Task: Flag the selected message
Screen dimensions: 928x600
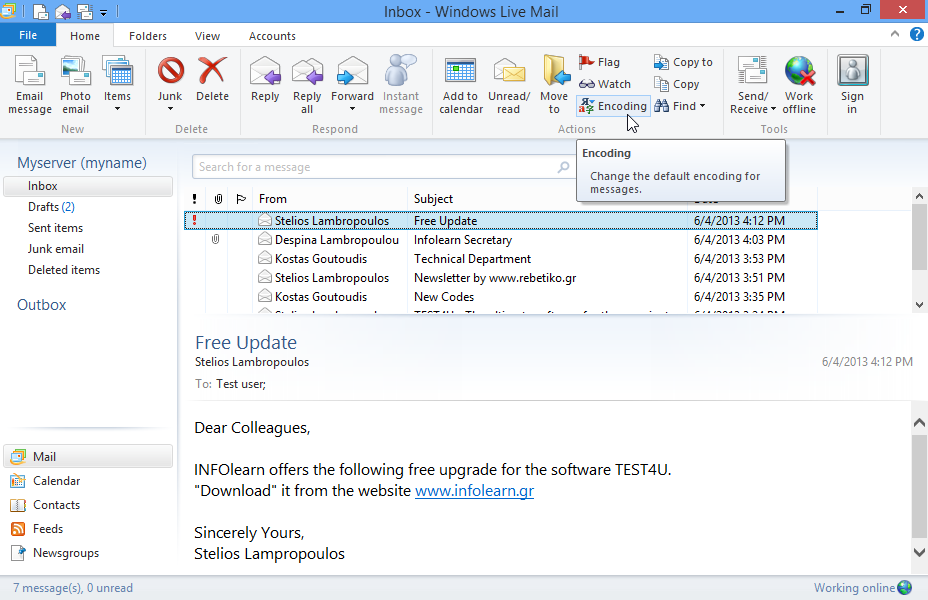Action: tap(600, 62)
